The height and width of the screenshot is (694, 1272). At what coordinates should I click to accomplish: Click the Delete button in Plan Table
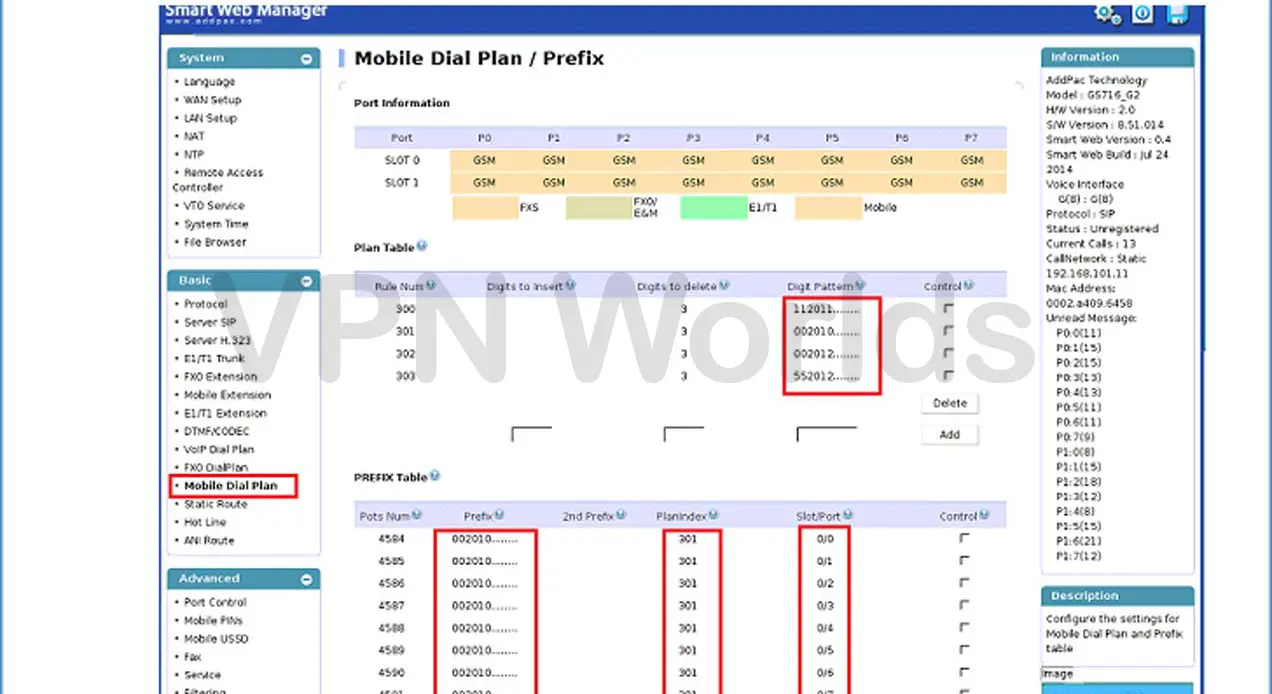pyautogui.click(x=948, y=402)
